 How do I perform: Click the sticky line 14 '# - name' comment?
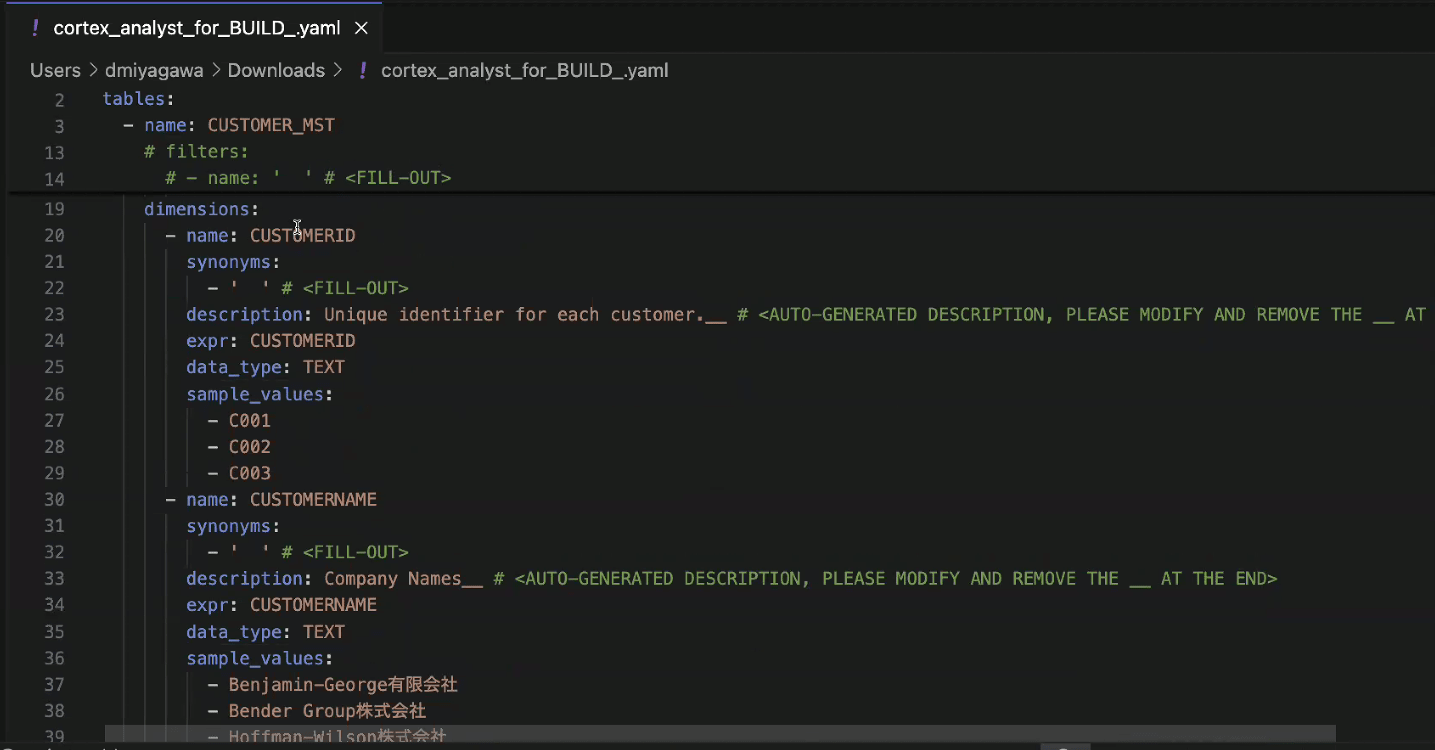tap(308, 178)
